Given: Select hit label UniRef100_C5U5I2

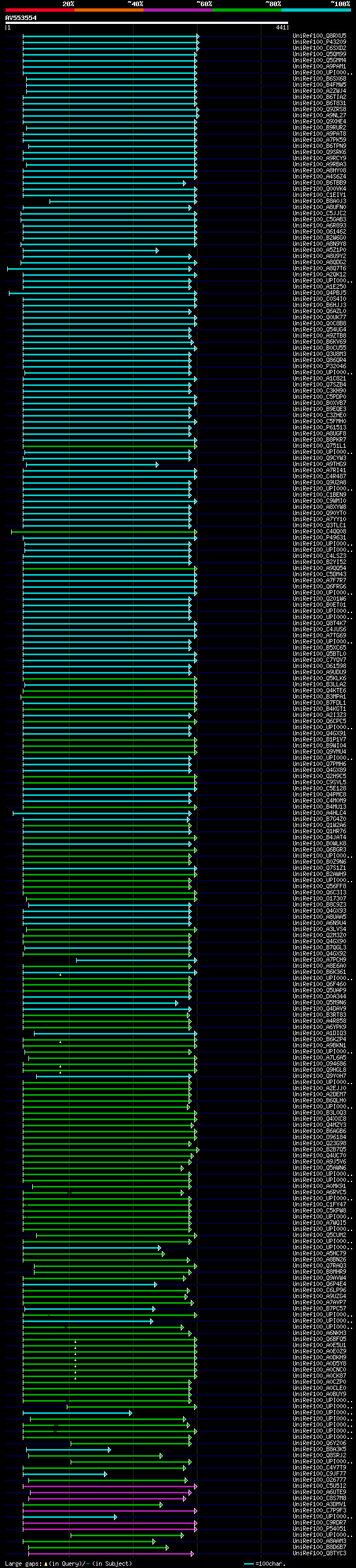Looking at the screenshot, I should [x=319, y=1486].
